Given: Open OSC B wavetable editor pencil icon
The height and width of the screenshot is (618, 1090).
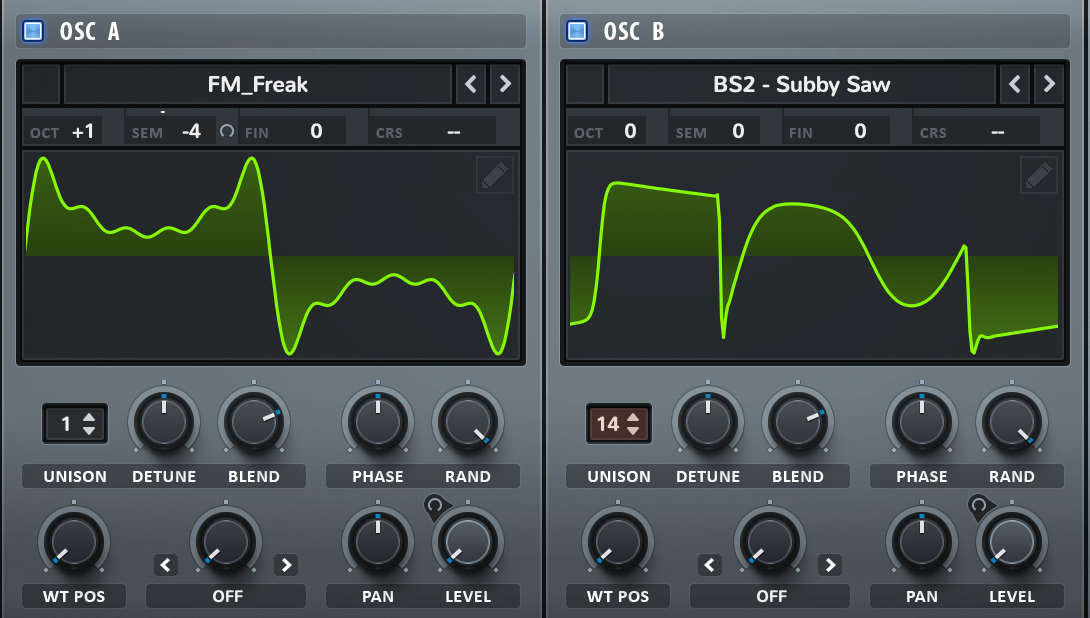Looking at the screenshot, I should click(x=1039, y=174).
